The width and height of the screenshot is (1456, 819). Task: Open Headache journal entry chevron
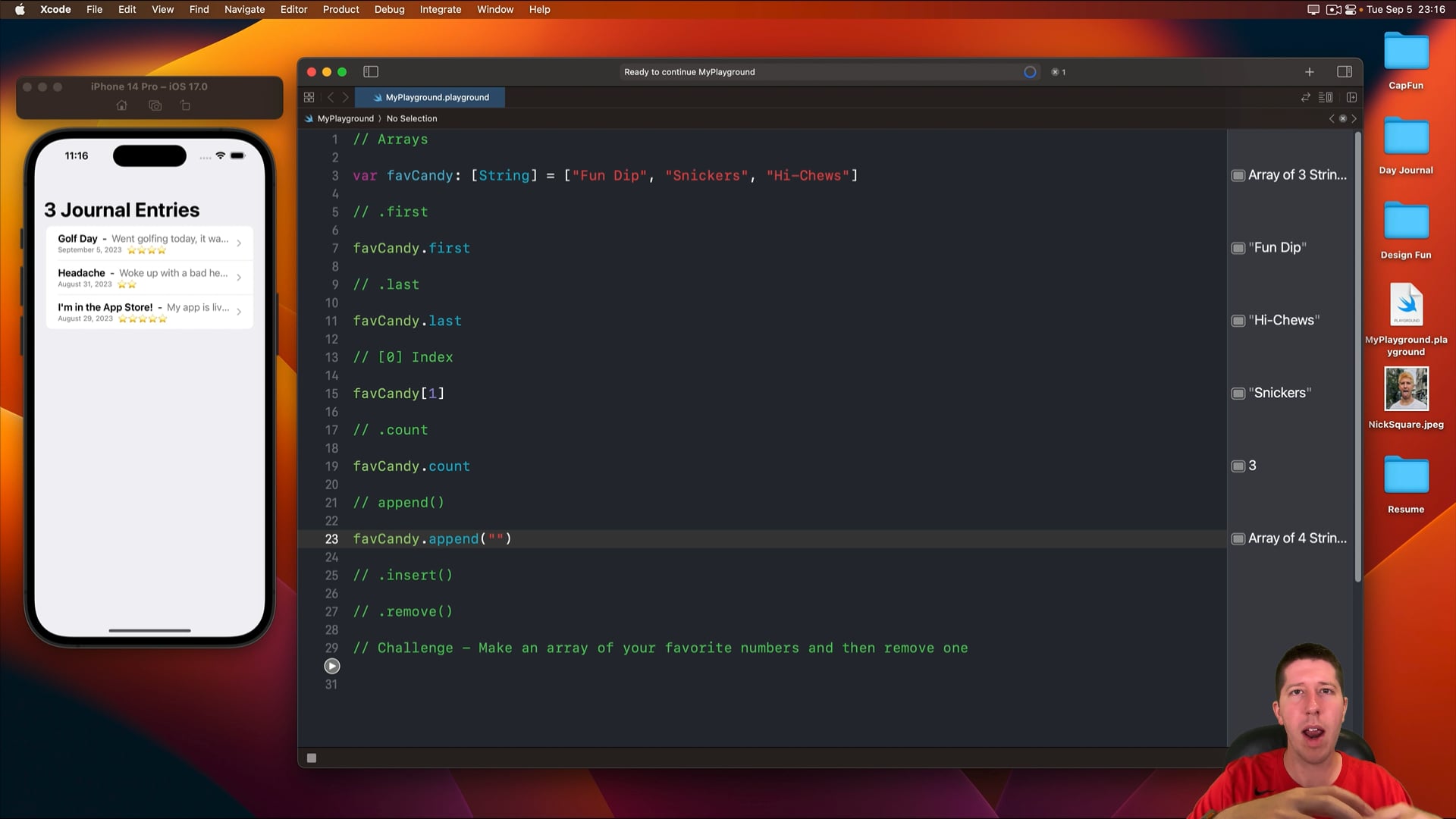click(239, 278)
